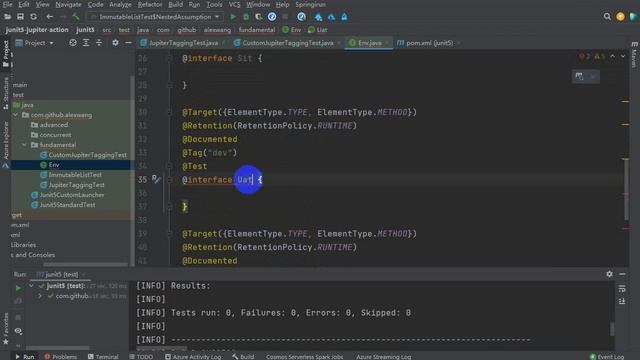This screenshot has width=640, height=360.
Task: Click the first Azure toolkit toolbar icon
Action: point(318,17)
